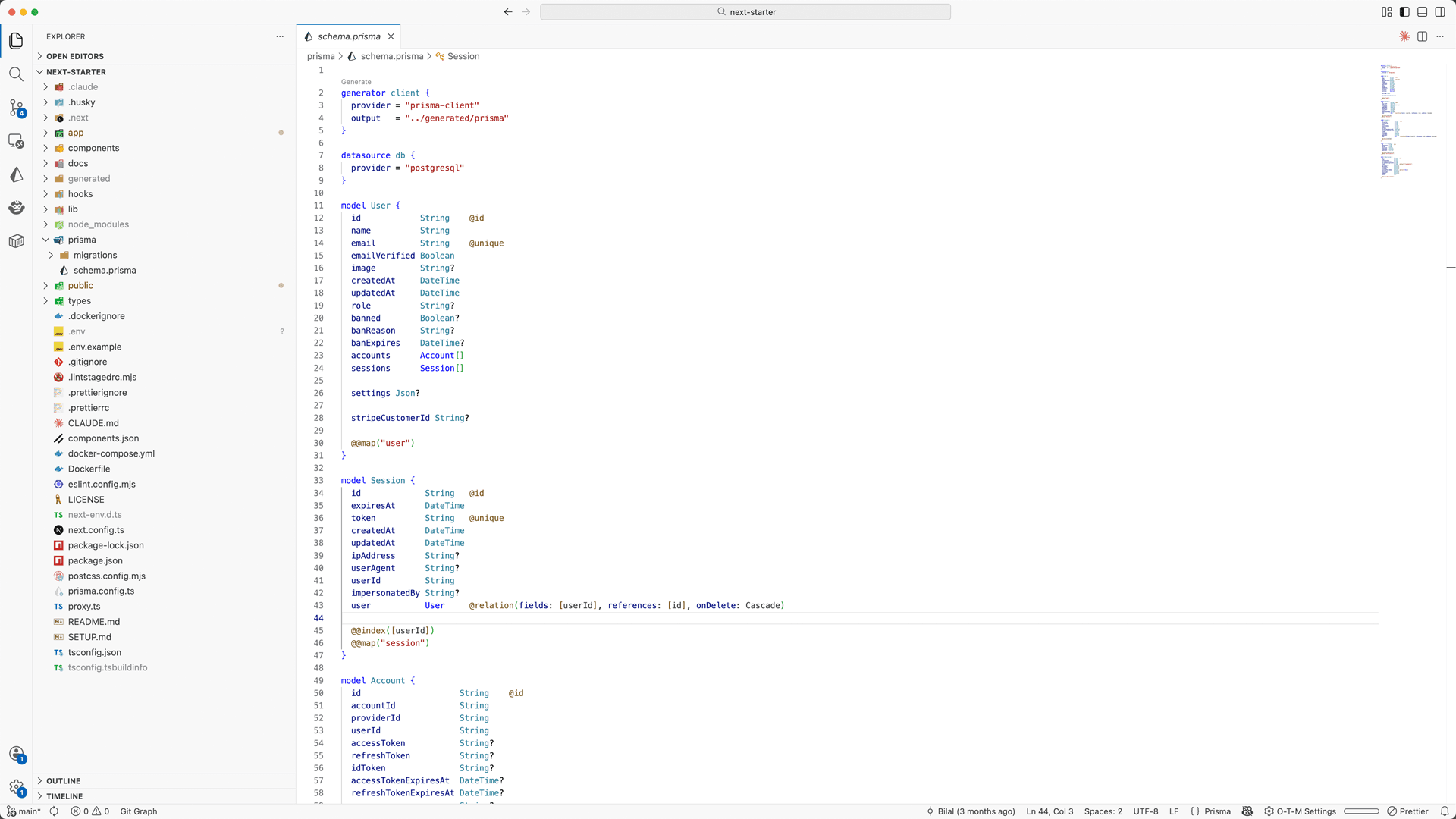This screenshot has width=1456, height=819.
Task: Open errors and warnings count in status bar
Action: [90, 811]
